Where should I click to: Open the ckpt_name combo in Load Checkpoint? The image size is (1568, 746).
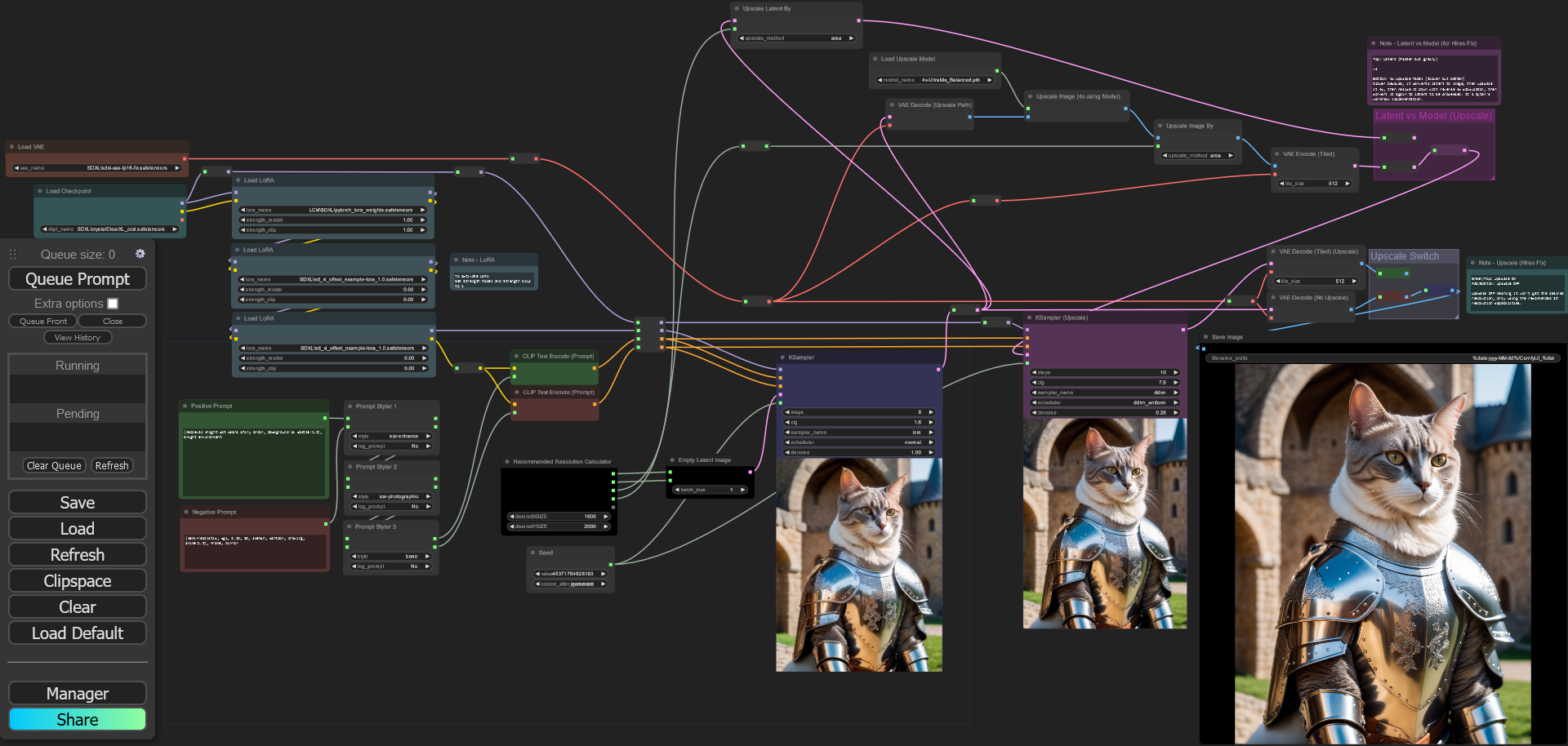tap(109, 229)
